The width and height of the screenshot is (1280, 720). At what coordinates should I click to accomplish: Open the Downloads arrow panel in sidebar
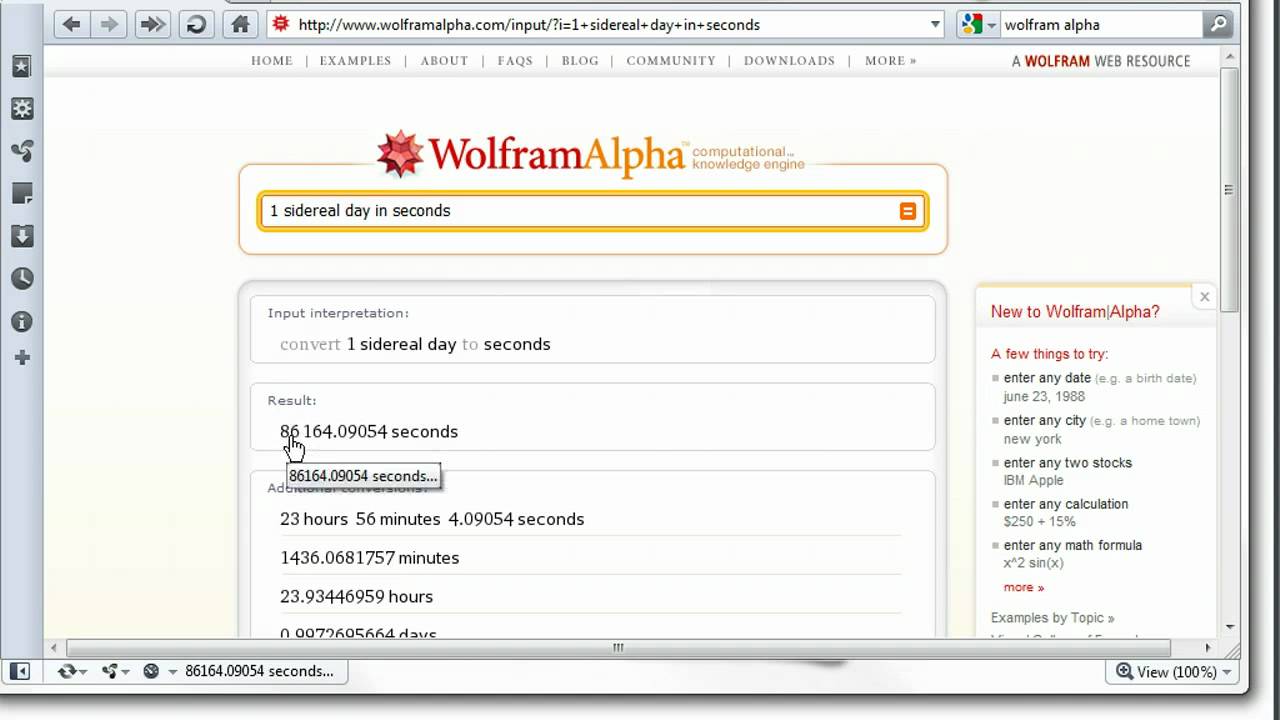tap(22, 236)
